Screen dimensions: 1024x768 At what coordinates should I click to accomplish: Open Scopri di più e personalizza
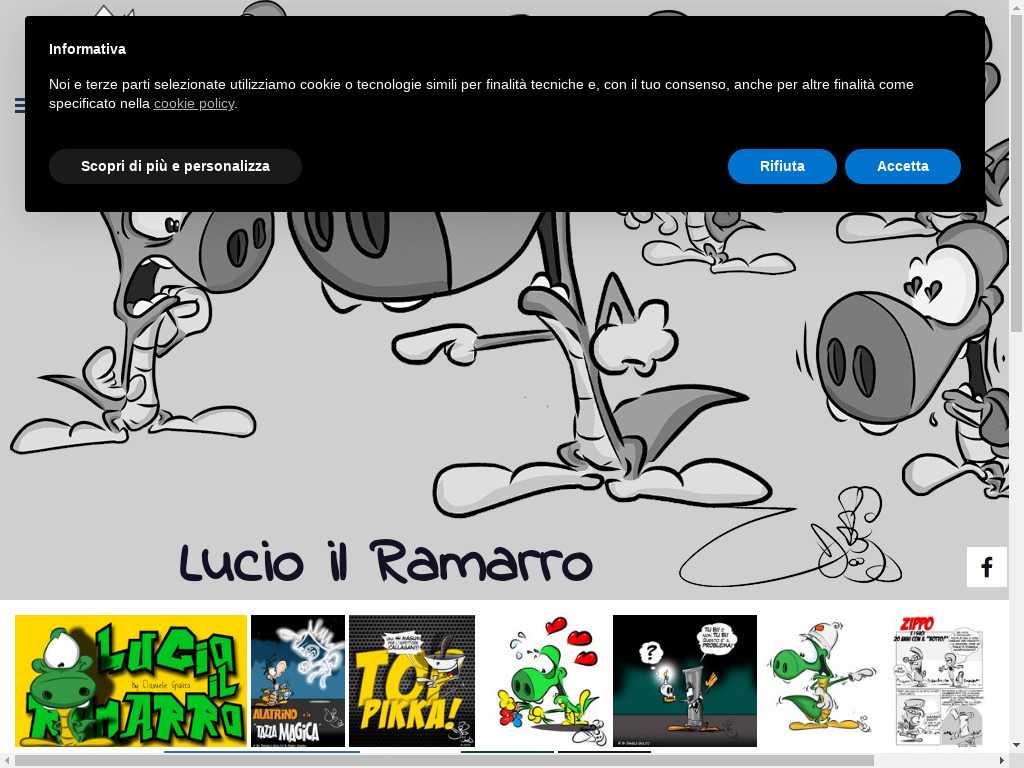pyautogui.click(x=175, y=166)
